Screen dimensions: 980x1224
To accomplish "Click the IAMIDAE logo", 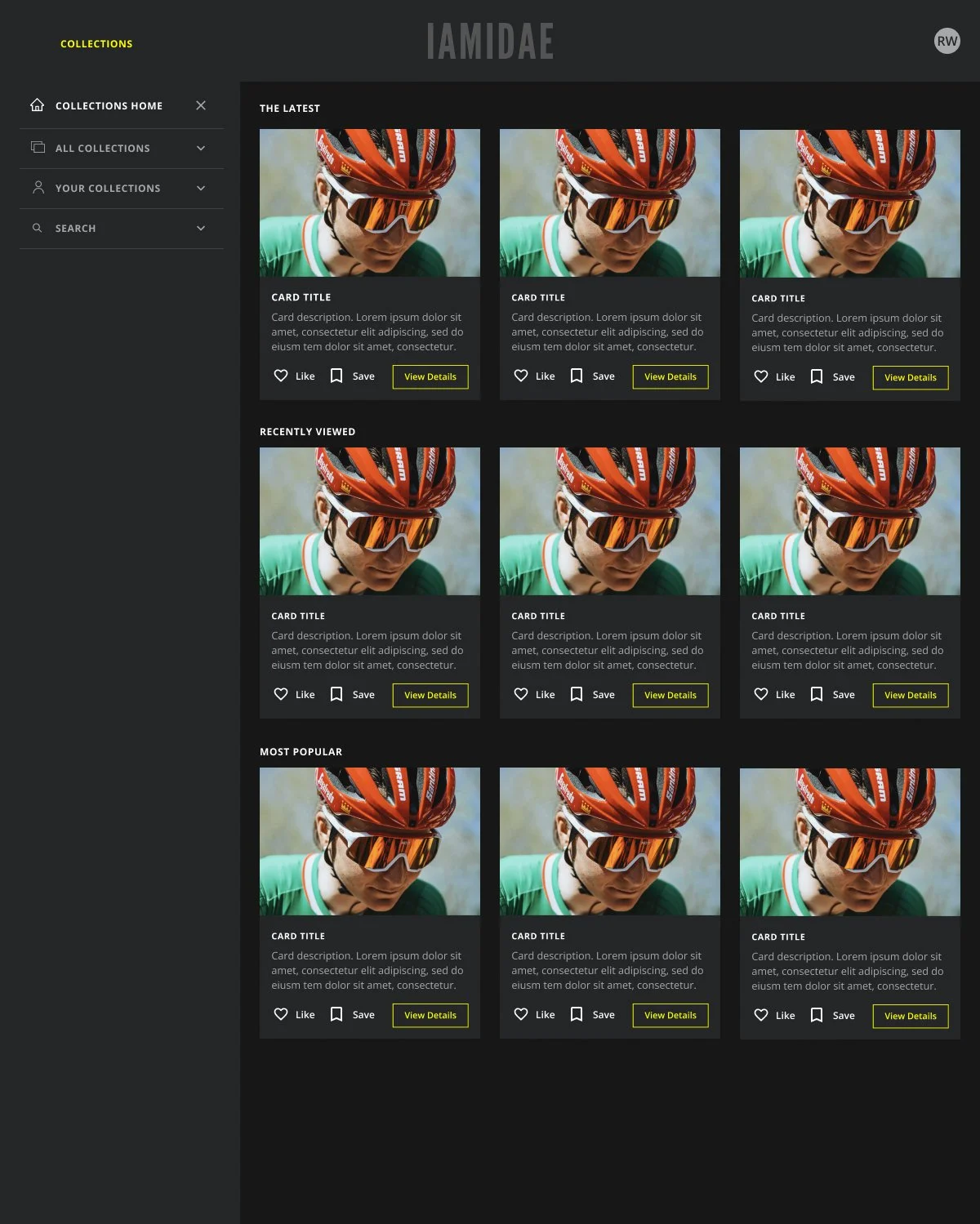I will tap(490, 41).
